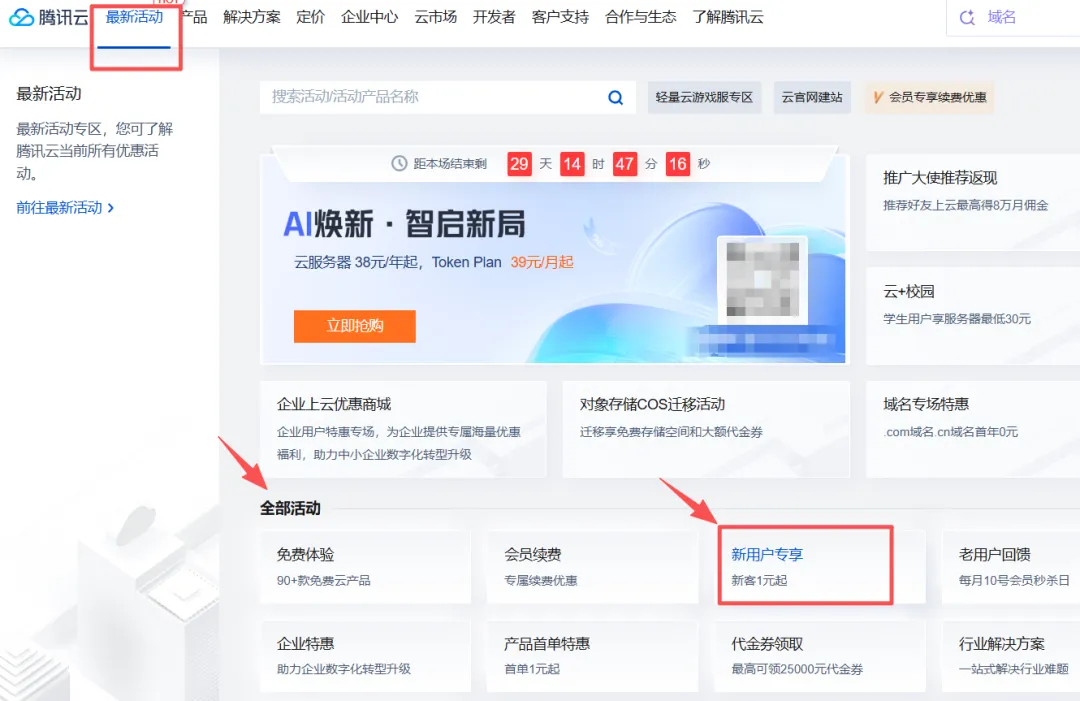Open the 解决方案 menu
This screenshot has width=1080, height=701.
(x=252, y=17)
